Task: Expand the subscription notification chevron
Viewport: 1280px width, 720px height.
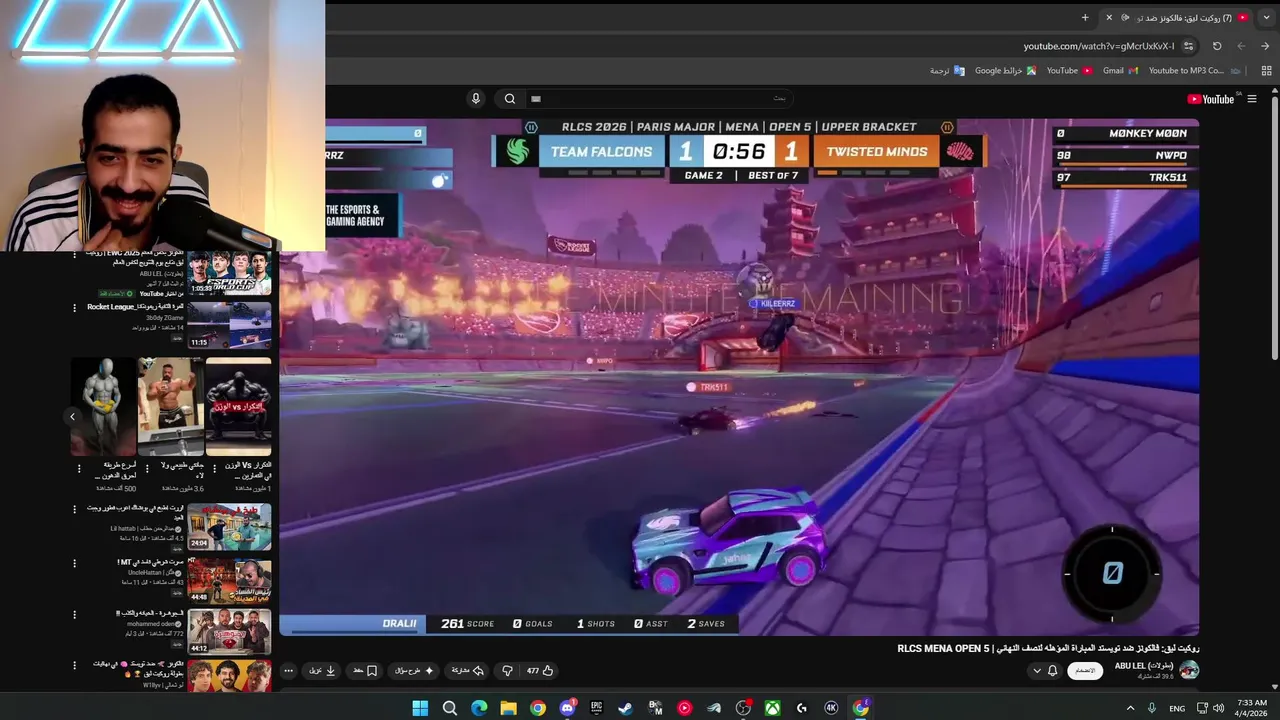Action: [x=1036, y=671]
